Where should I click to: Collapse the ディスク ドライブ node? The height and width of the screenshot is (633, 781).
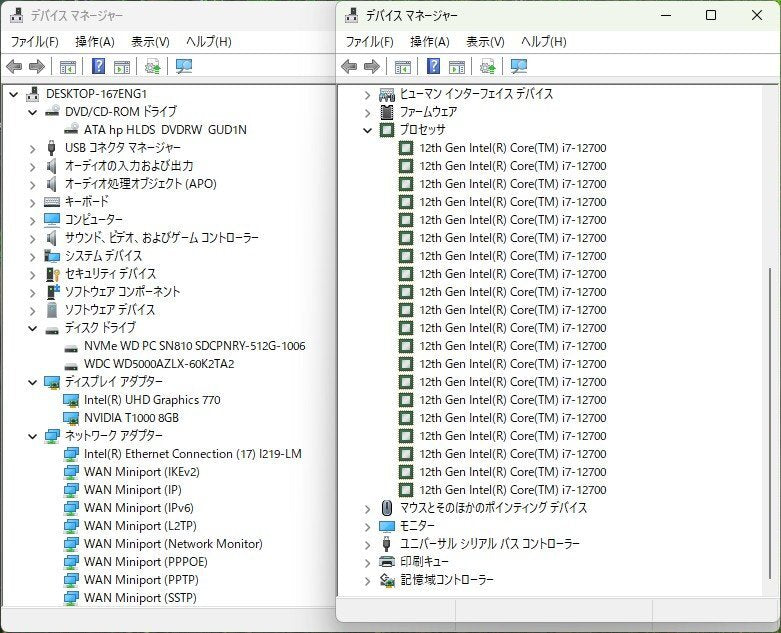33,328
